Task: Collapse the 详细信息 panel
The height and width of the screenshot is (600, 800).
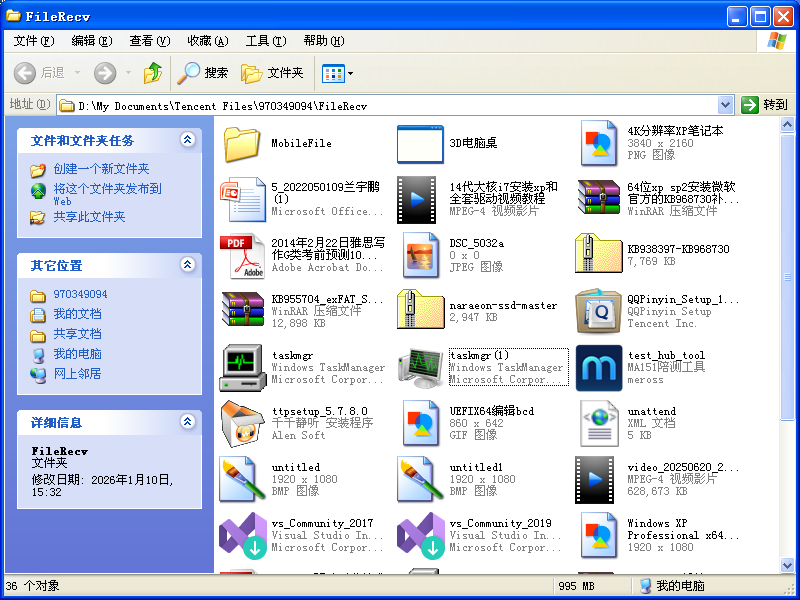Action: 187,422
